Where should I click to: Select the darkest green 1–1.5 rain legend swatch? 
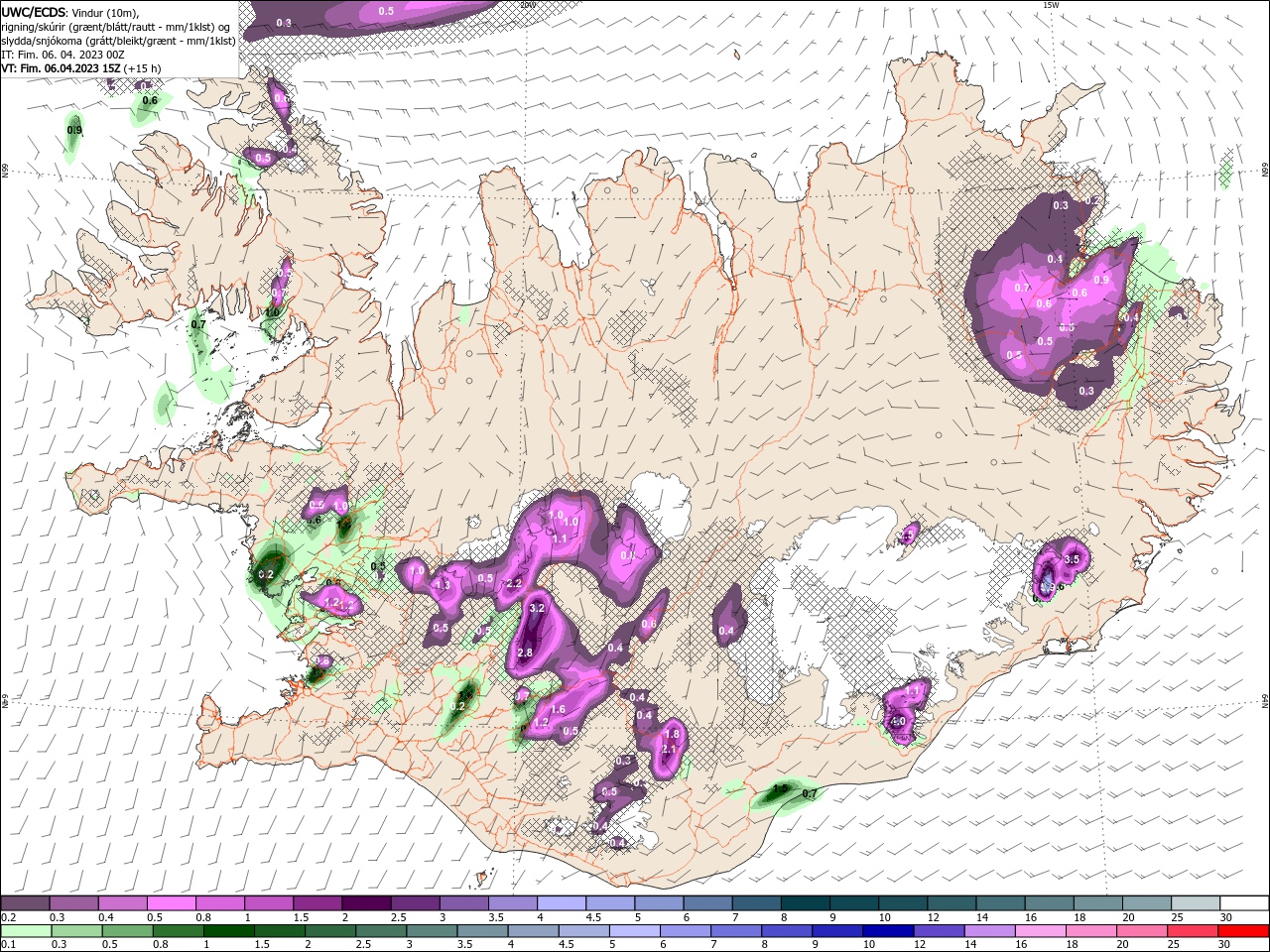coord(229,931)
